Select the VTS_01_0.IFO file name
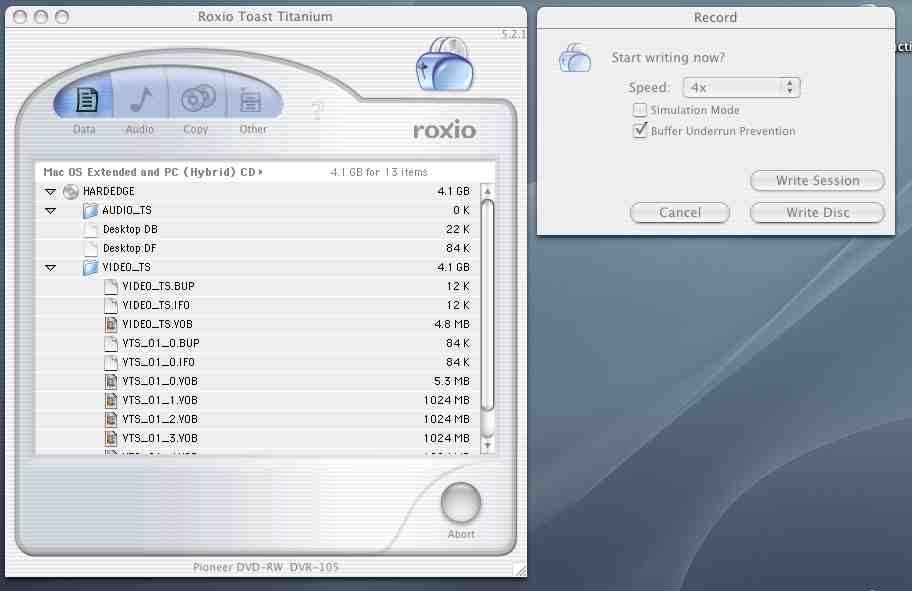This screenshot has width=912, height=591. pos(158,362)
